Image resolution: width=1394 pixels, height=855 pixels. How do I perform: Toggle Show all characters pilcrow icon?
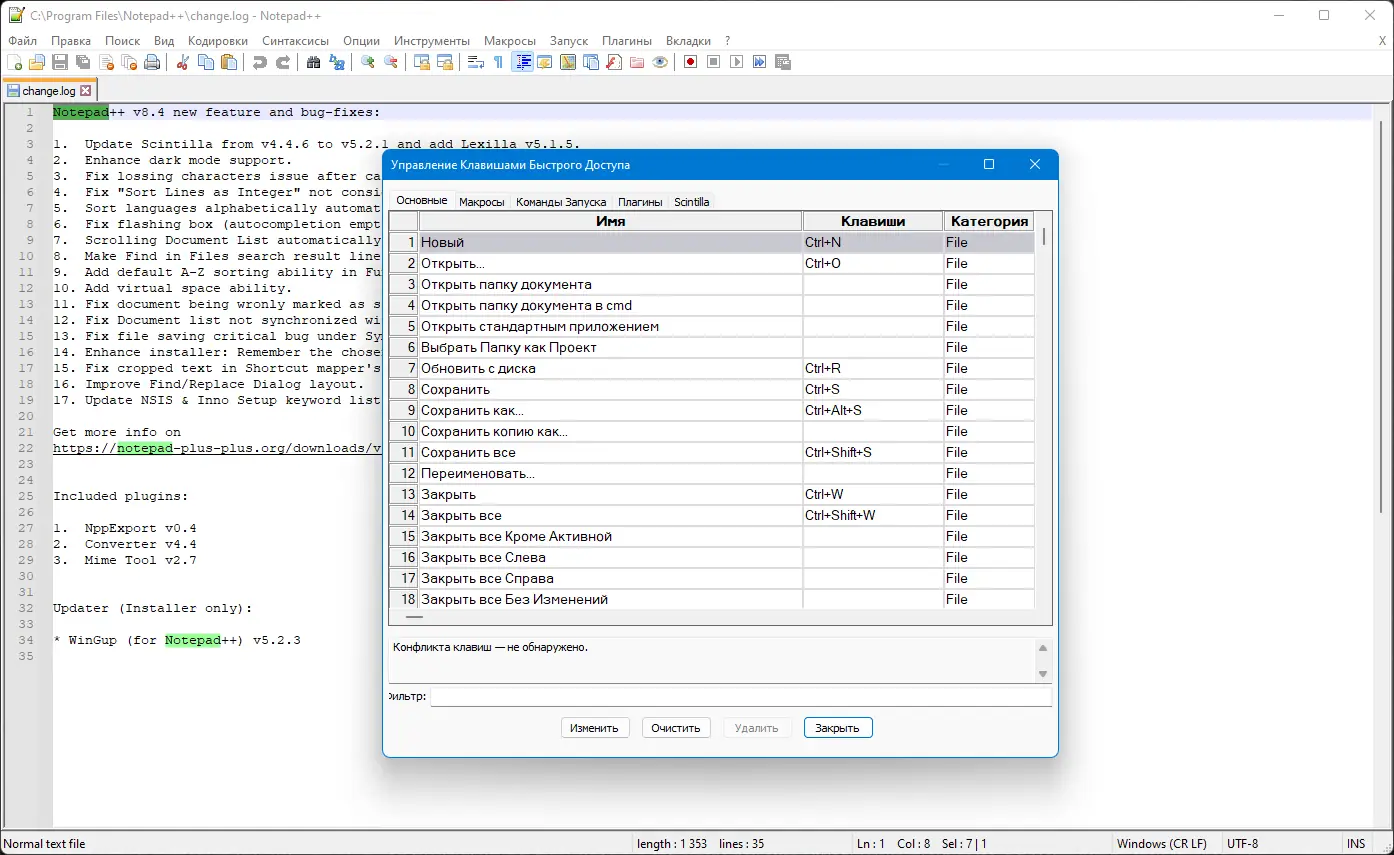pyautogui.click(x=498, y=62)
